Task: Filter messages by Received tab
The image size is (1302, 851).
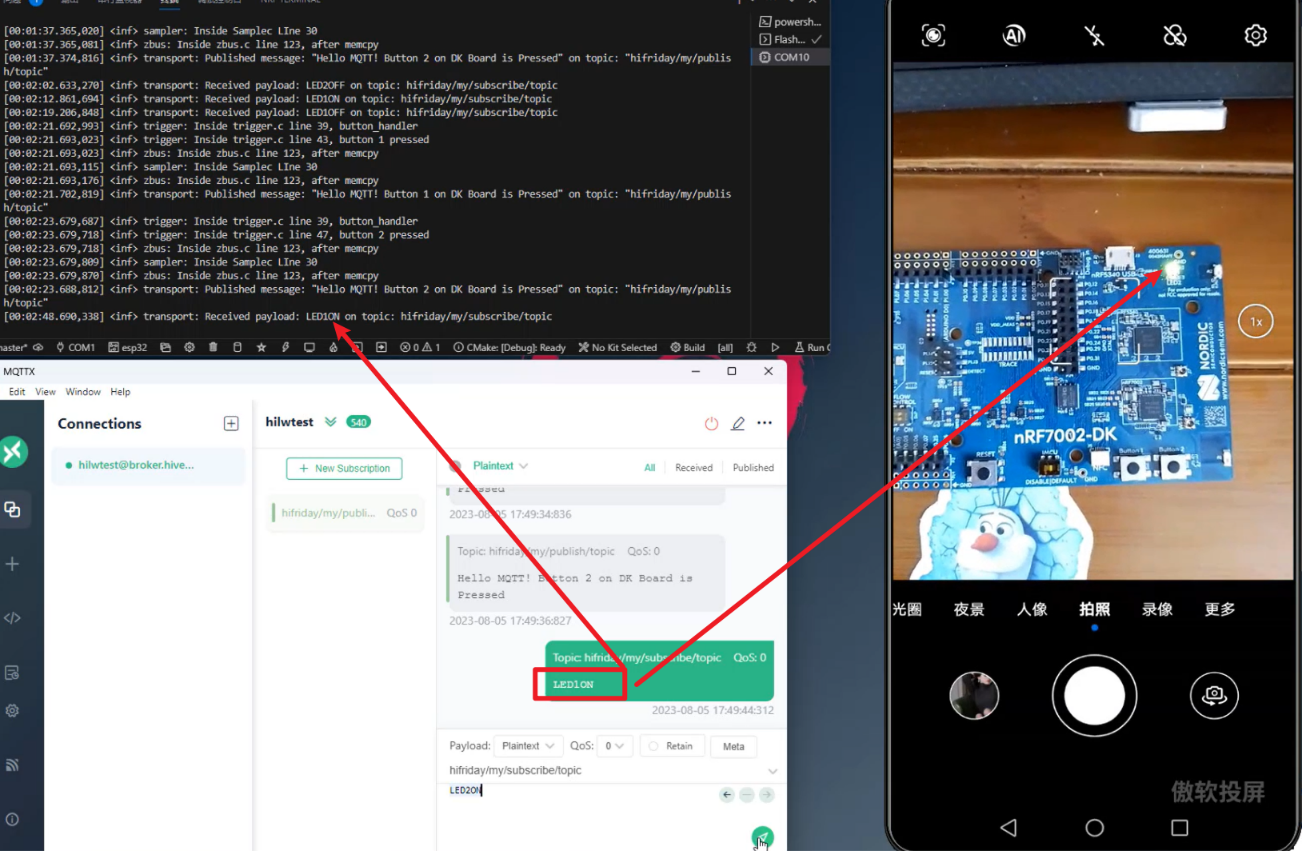Action: click(694, 467)
